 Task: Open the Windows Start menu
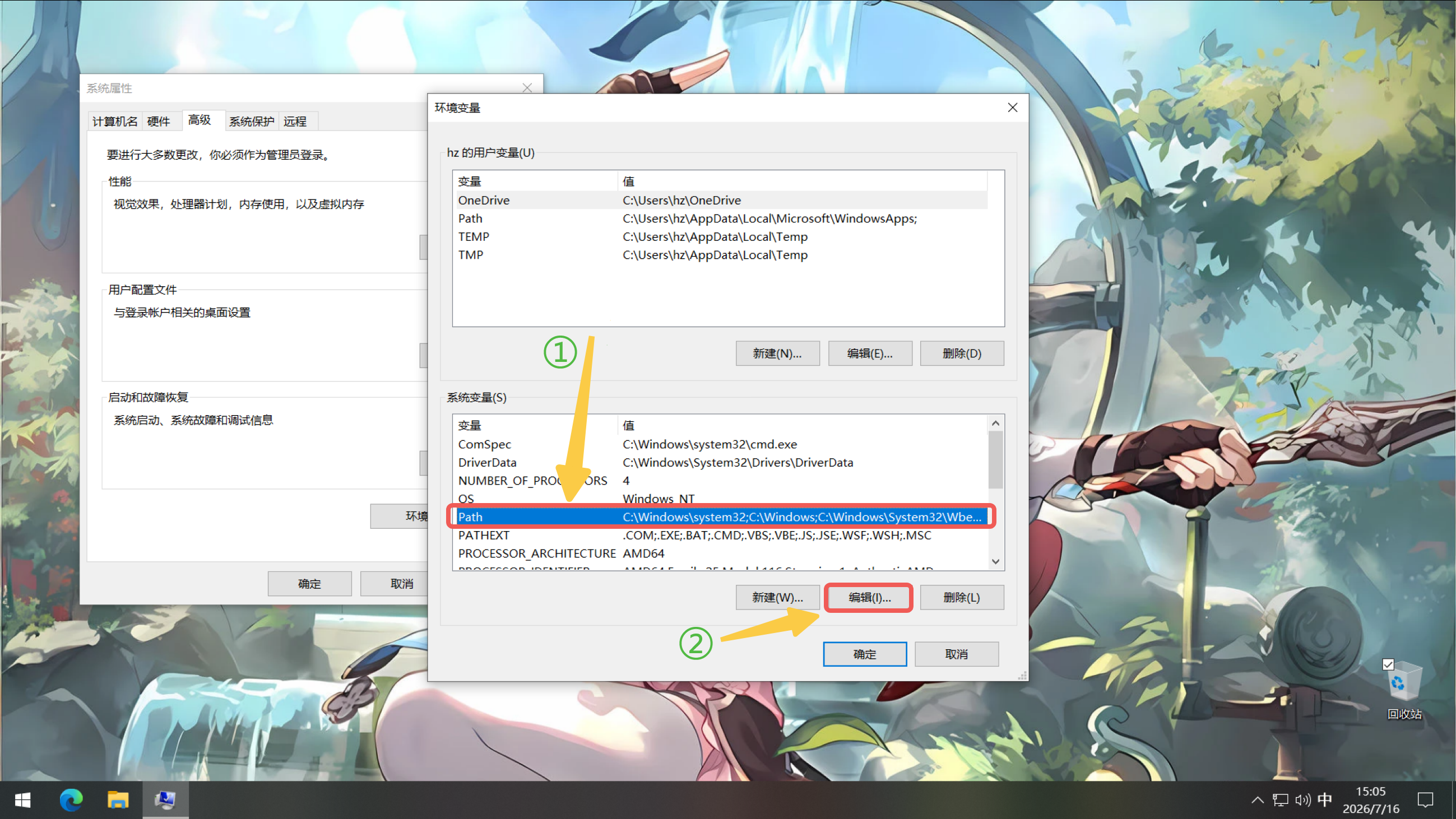click(22, 800)
